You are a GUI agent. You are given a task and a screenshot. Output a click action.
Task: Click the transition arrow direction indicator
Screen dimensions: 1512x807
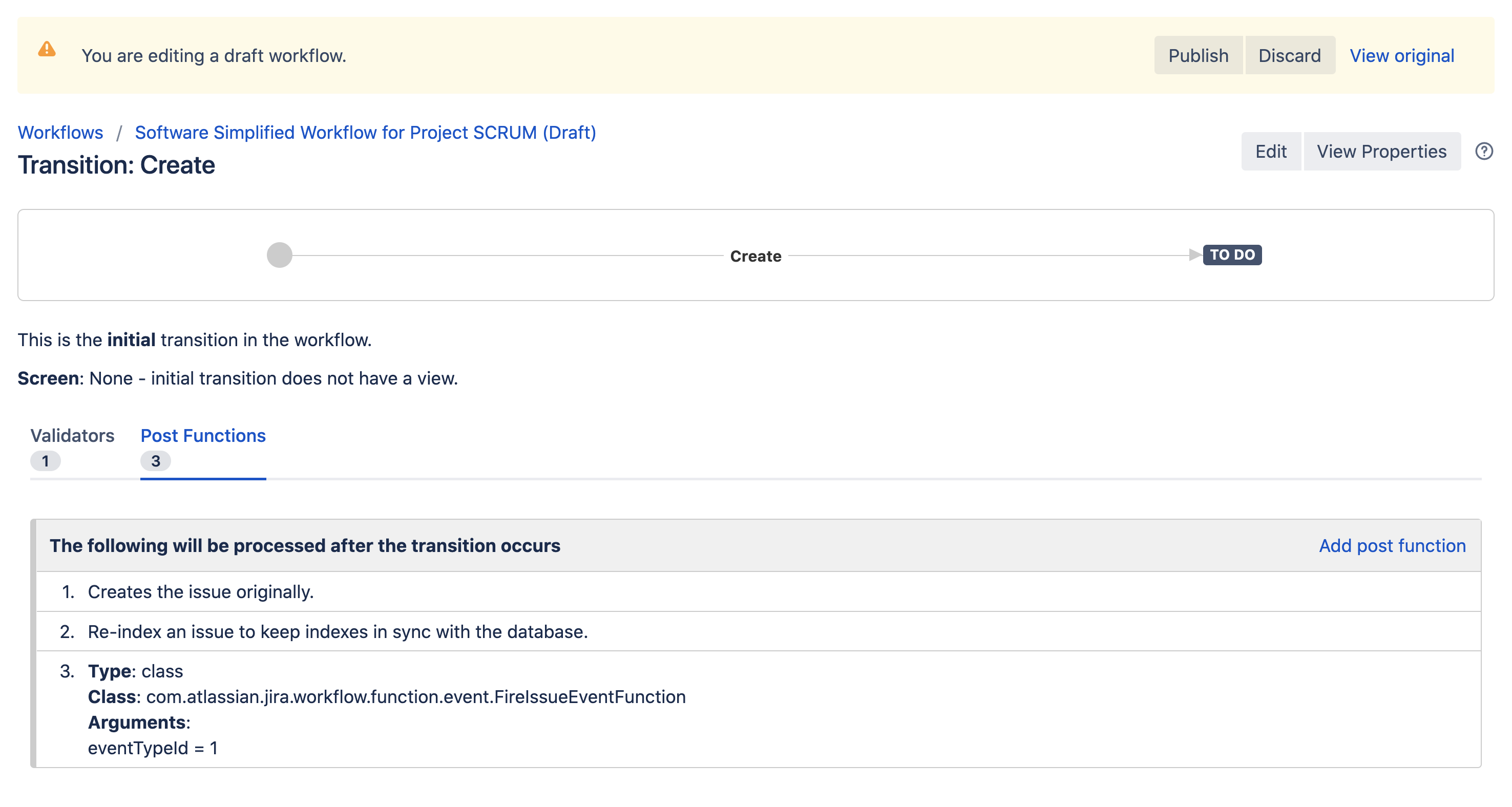1196,255
